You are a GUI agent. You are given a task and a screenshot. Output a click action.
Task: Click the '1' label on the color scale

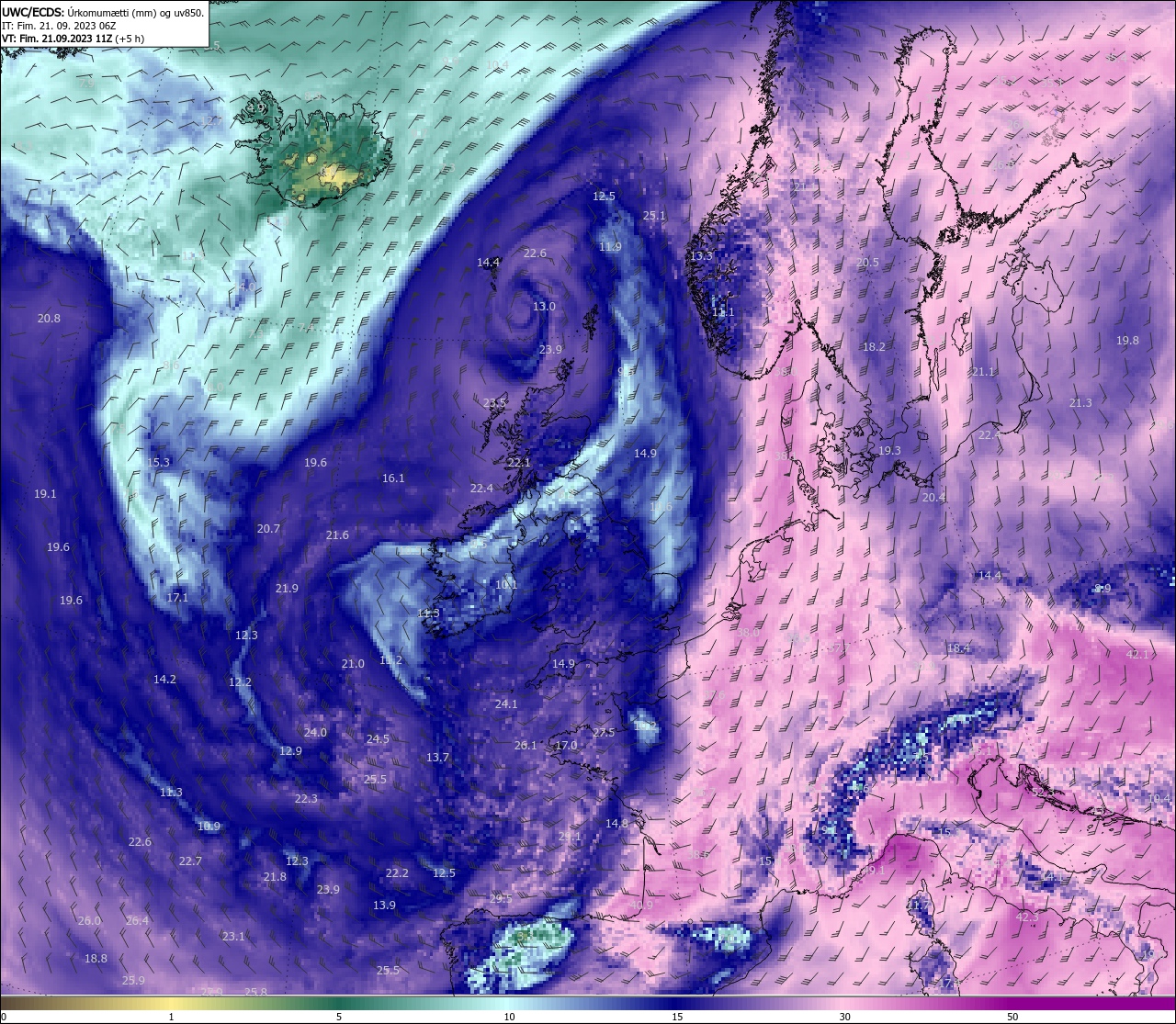pyautogui.click(x=172, y=1017)
